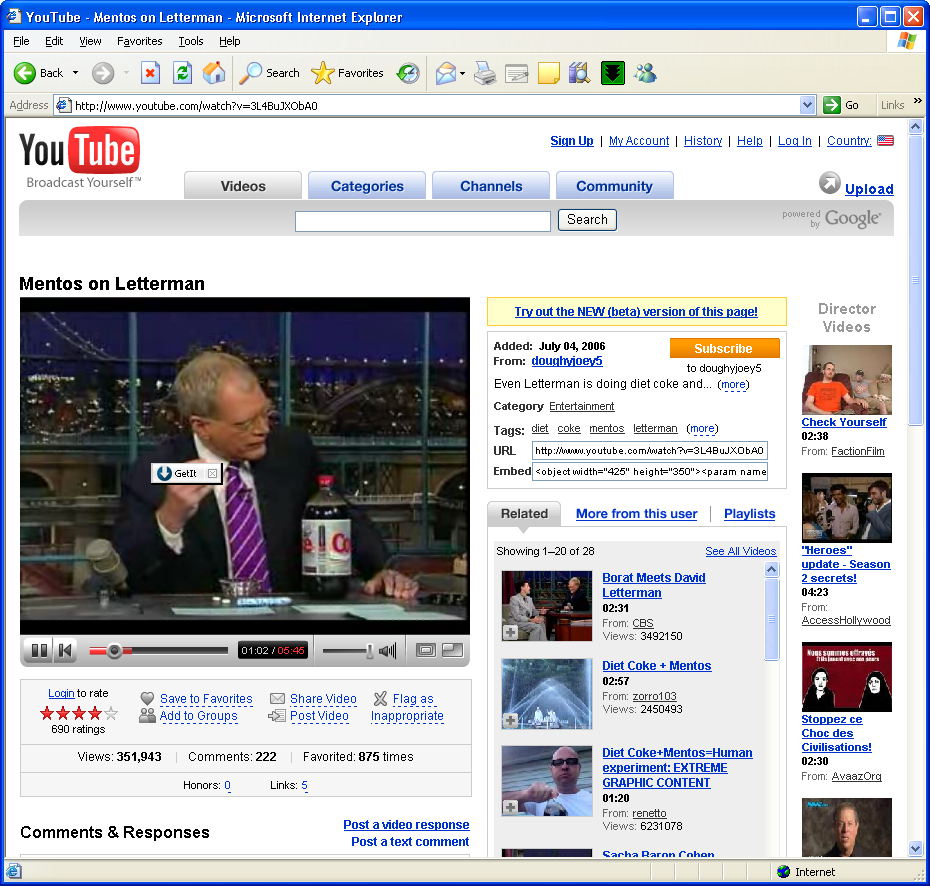Image resolution: width=930 pixels, height=886 pixels.
Task: Click the yellow note toolbar icon
Action: 549,74
